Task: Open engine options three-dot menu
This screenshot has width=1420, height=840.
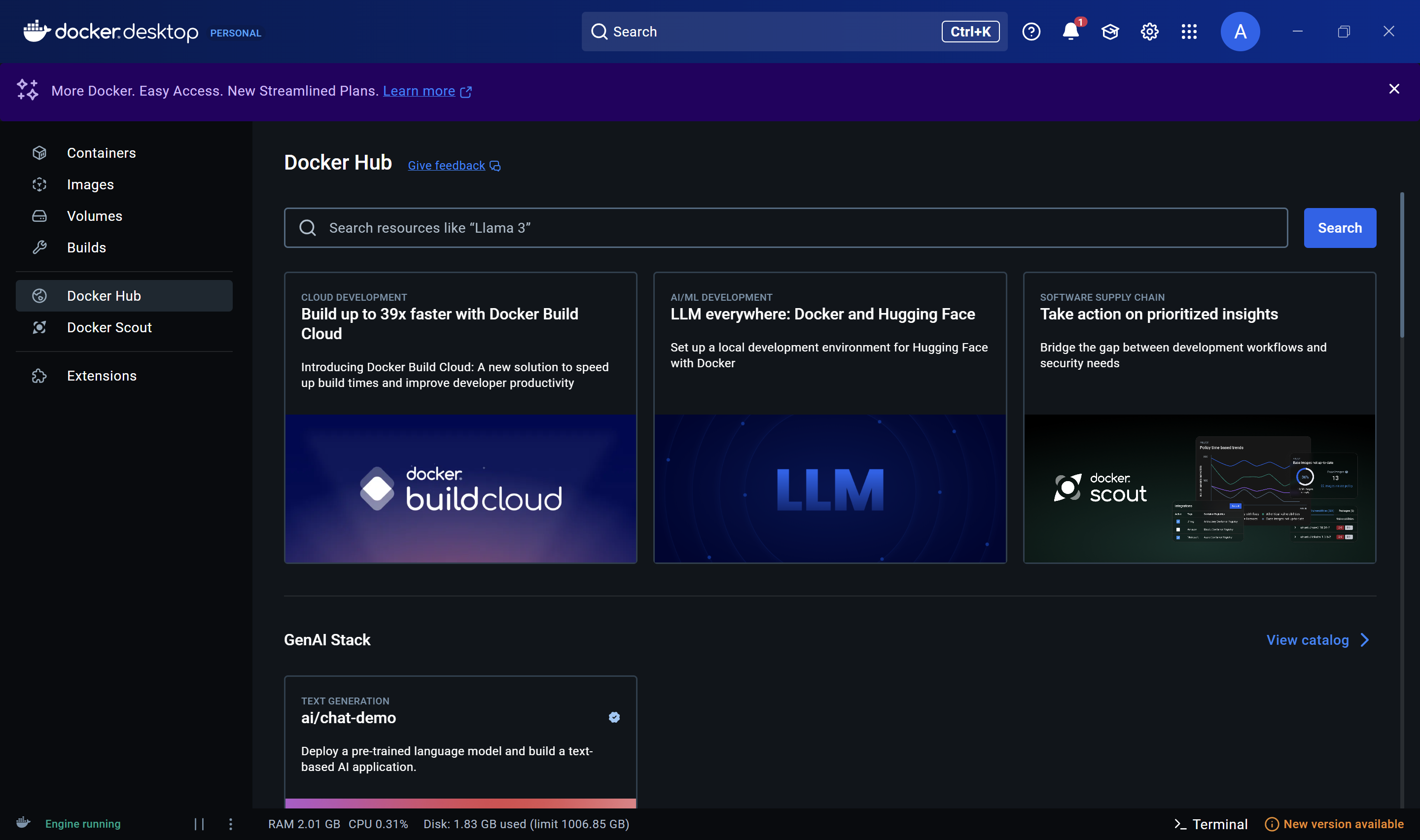Action: [x=230, y=824]
